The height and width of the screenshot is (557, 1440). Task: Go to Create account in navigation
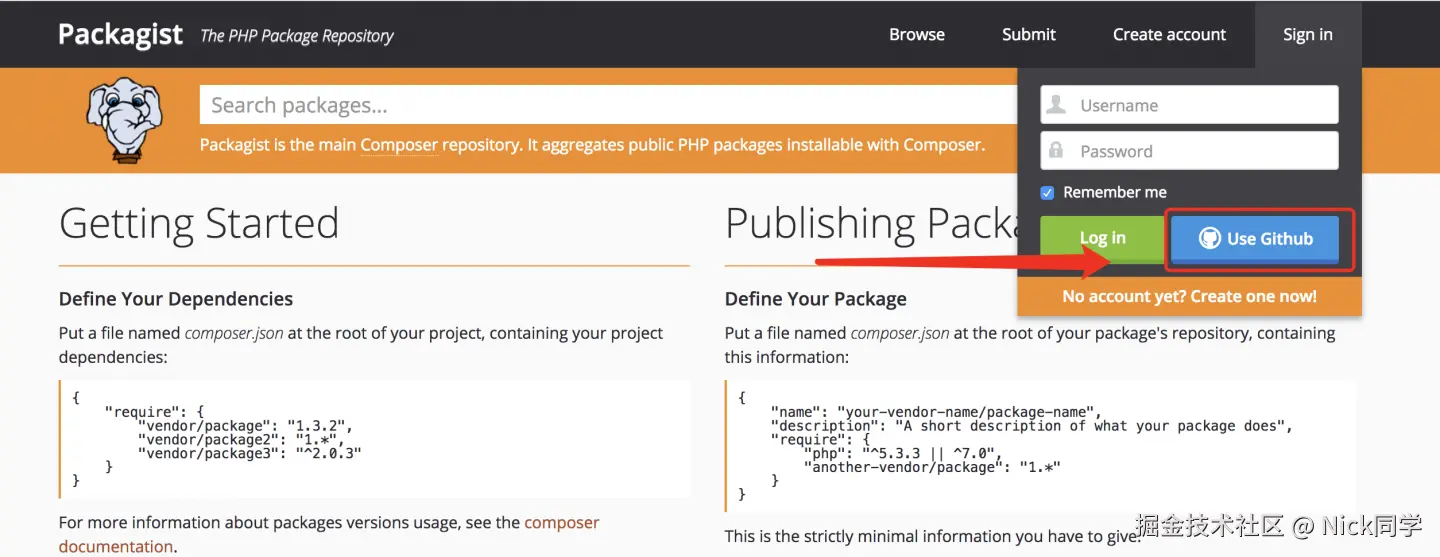[x=1169, y=34]
